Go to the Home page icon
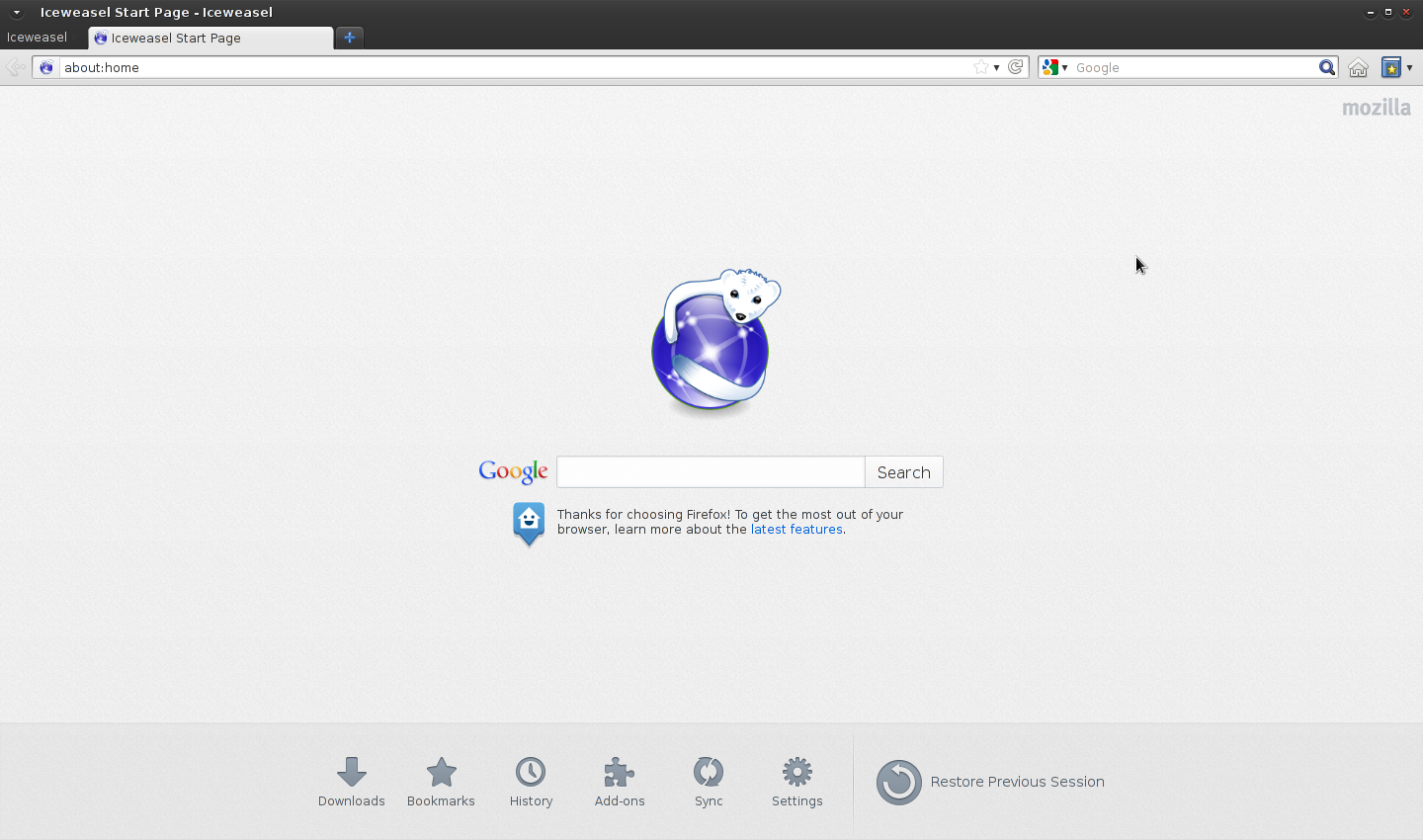The width and height of the screenshot is (1423, 840). pos(1359,67)
